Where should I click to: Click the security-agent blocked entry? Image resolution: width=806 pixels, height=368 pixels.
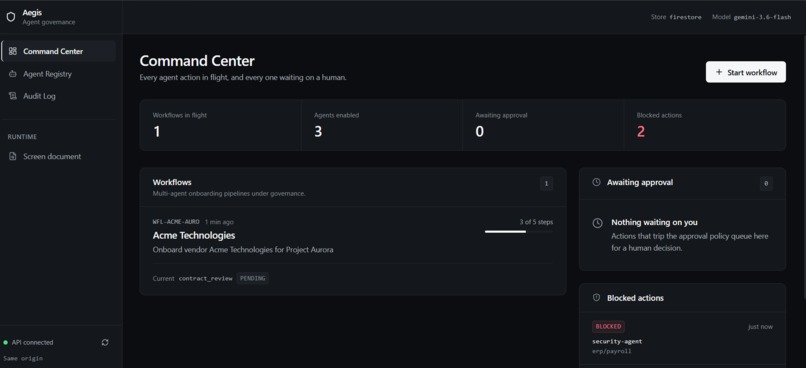tap(617, 341)
